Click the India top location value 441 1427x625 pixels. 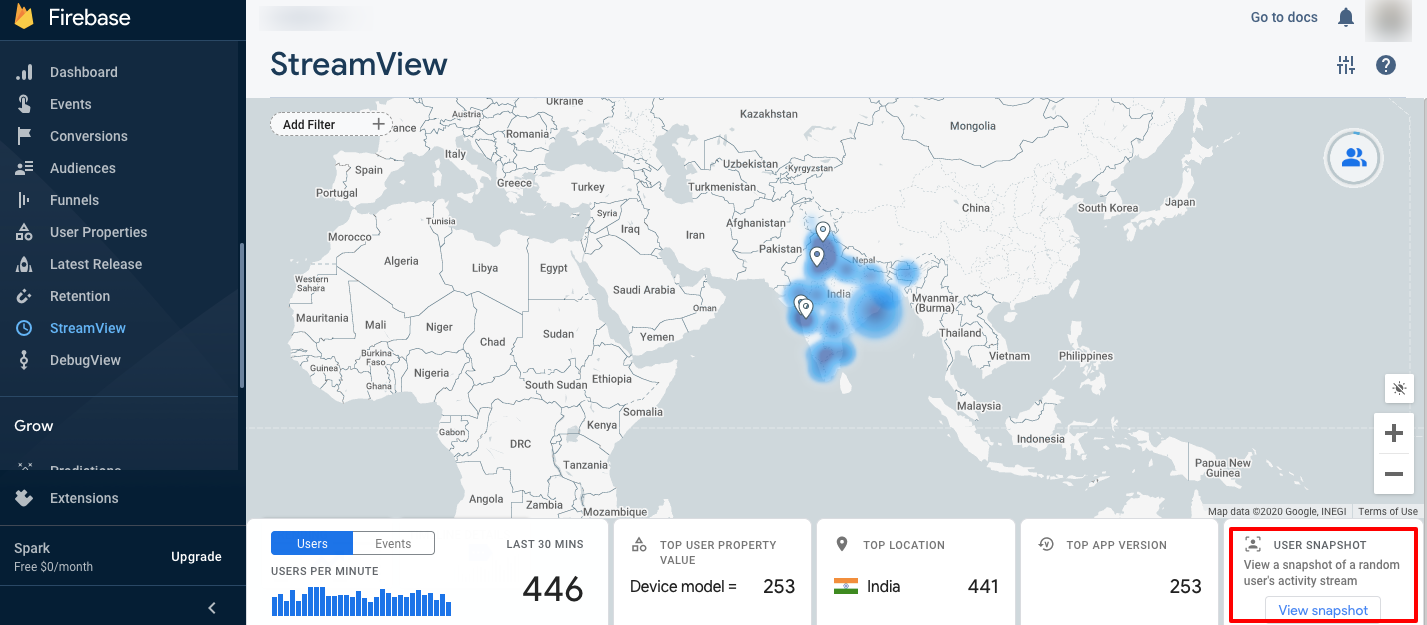tap(983, 586)
